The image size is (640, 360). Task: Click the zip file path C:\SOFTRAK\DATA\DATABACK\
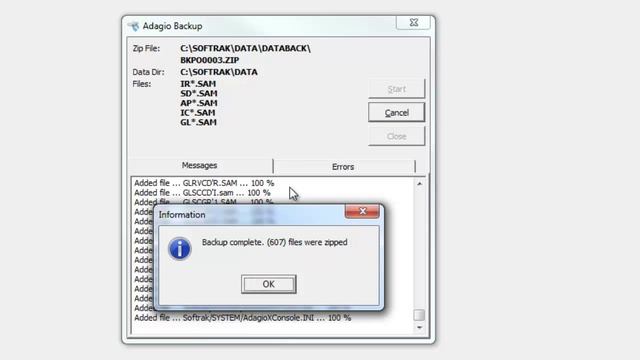tap(245, 48)
